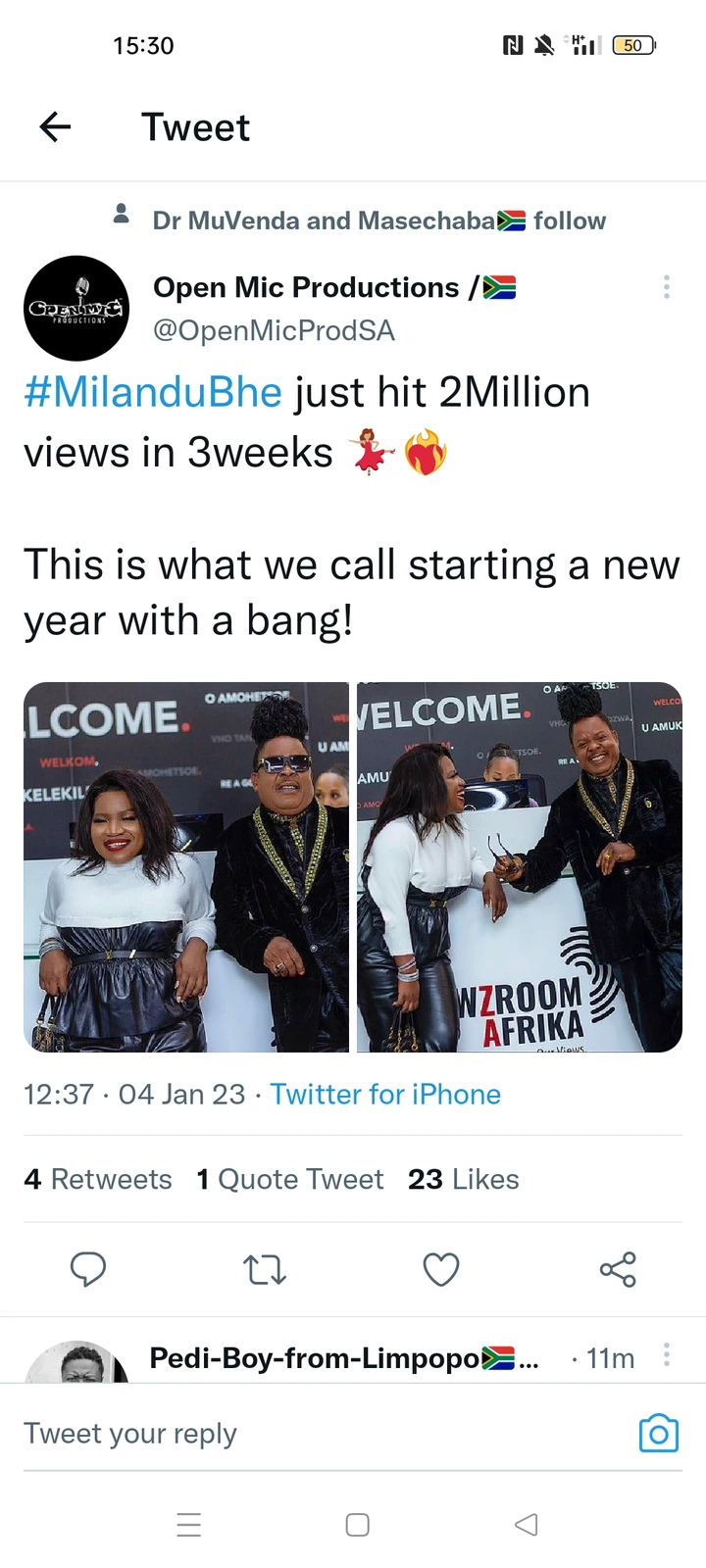
Task: Open the right Newzroom Afrika photo
Action: [x=520, y=867]
